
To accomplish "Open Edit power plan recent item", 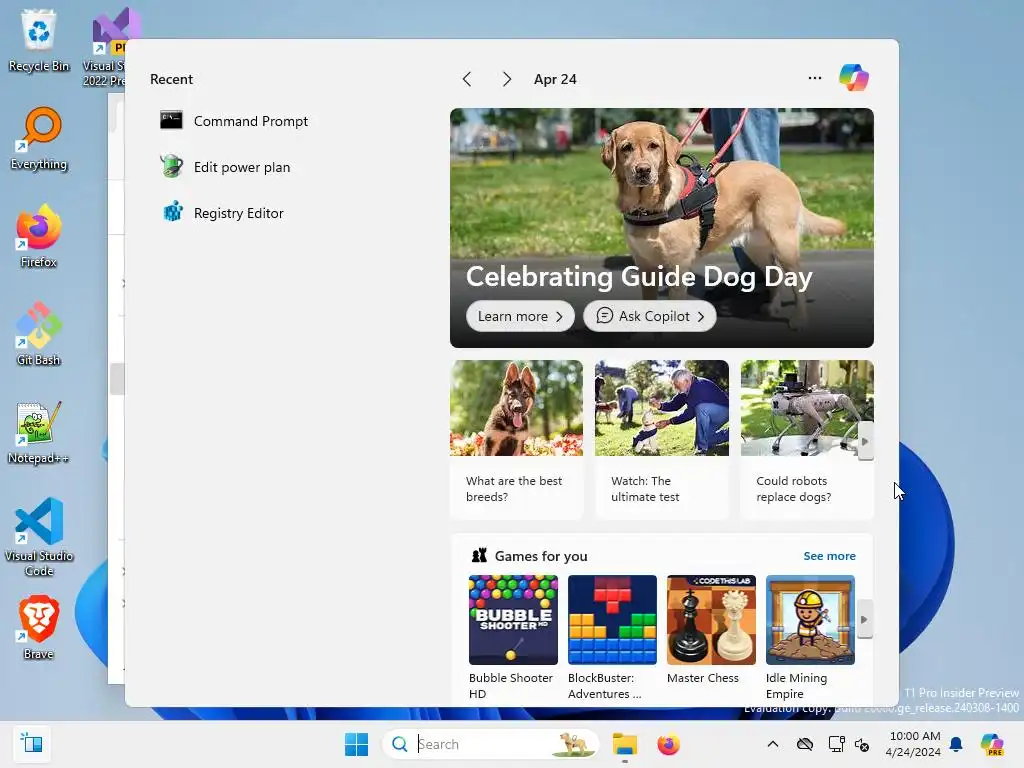I will pyautogui.click(x=225, y=167).
